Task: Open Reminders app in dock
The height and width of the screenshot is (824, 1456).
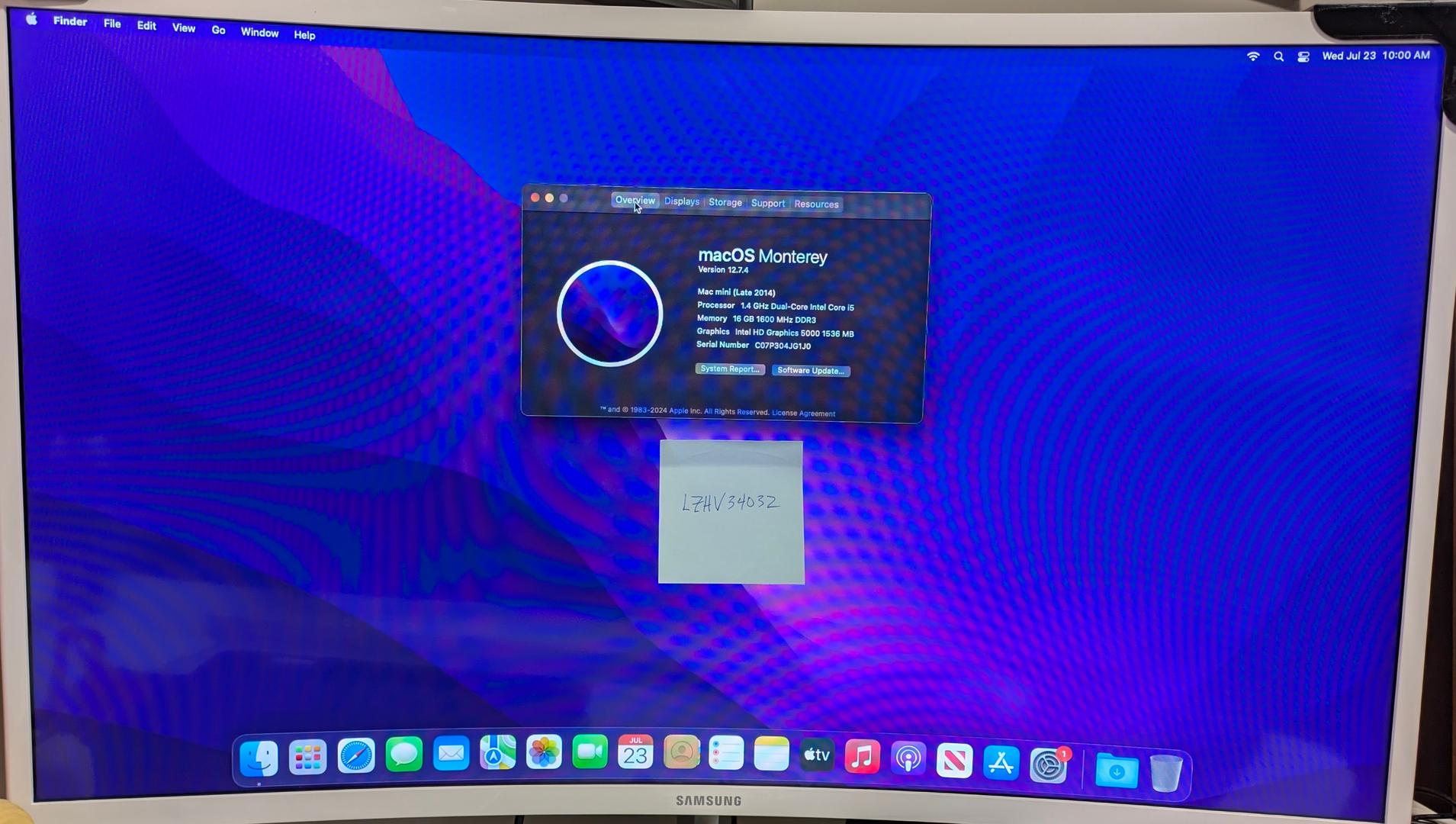Action: 726,754
